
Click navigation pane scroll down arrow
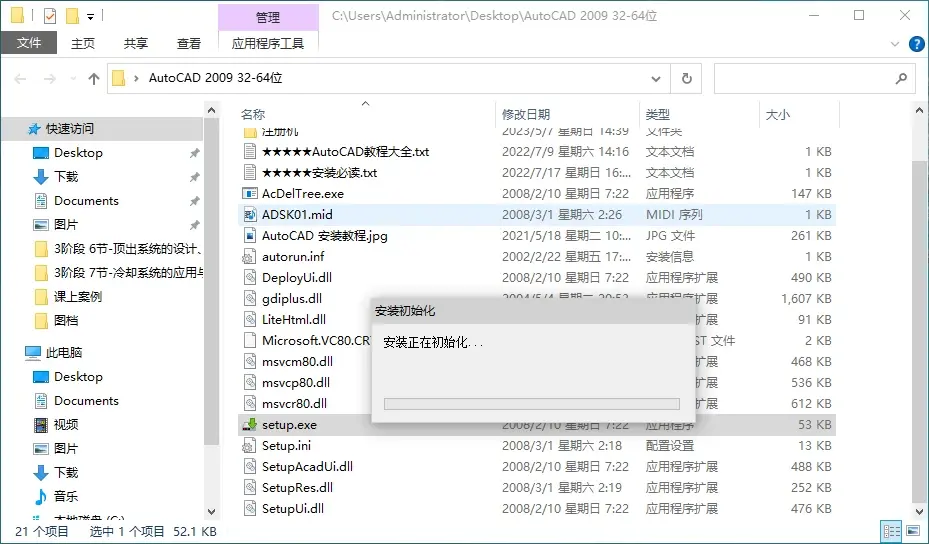click(211, 511)
